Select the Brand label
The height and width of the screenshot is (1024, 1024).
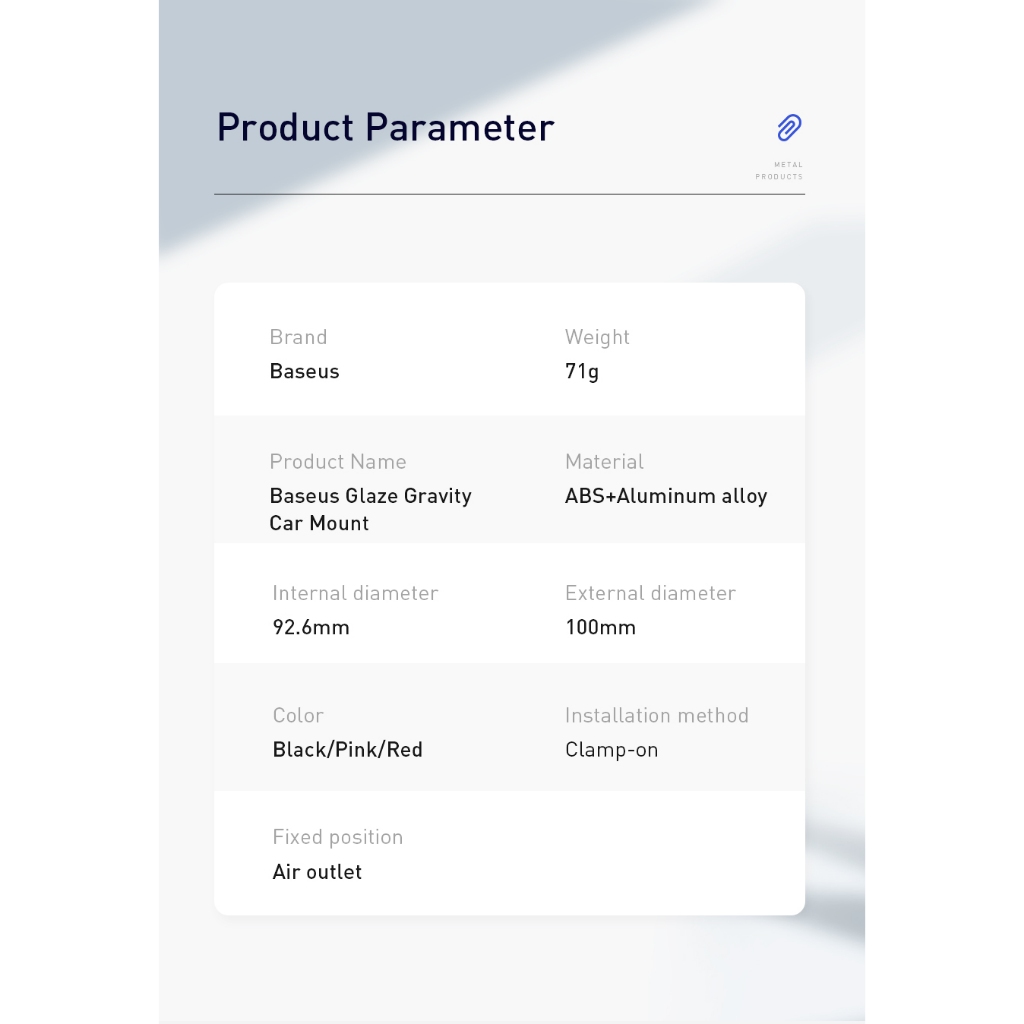click(298, 337)
